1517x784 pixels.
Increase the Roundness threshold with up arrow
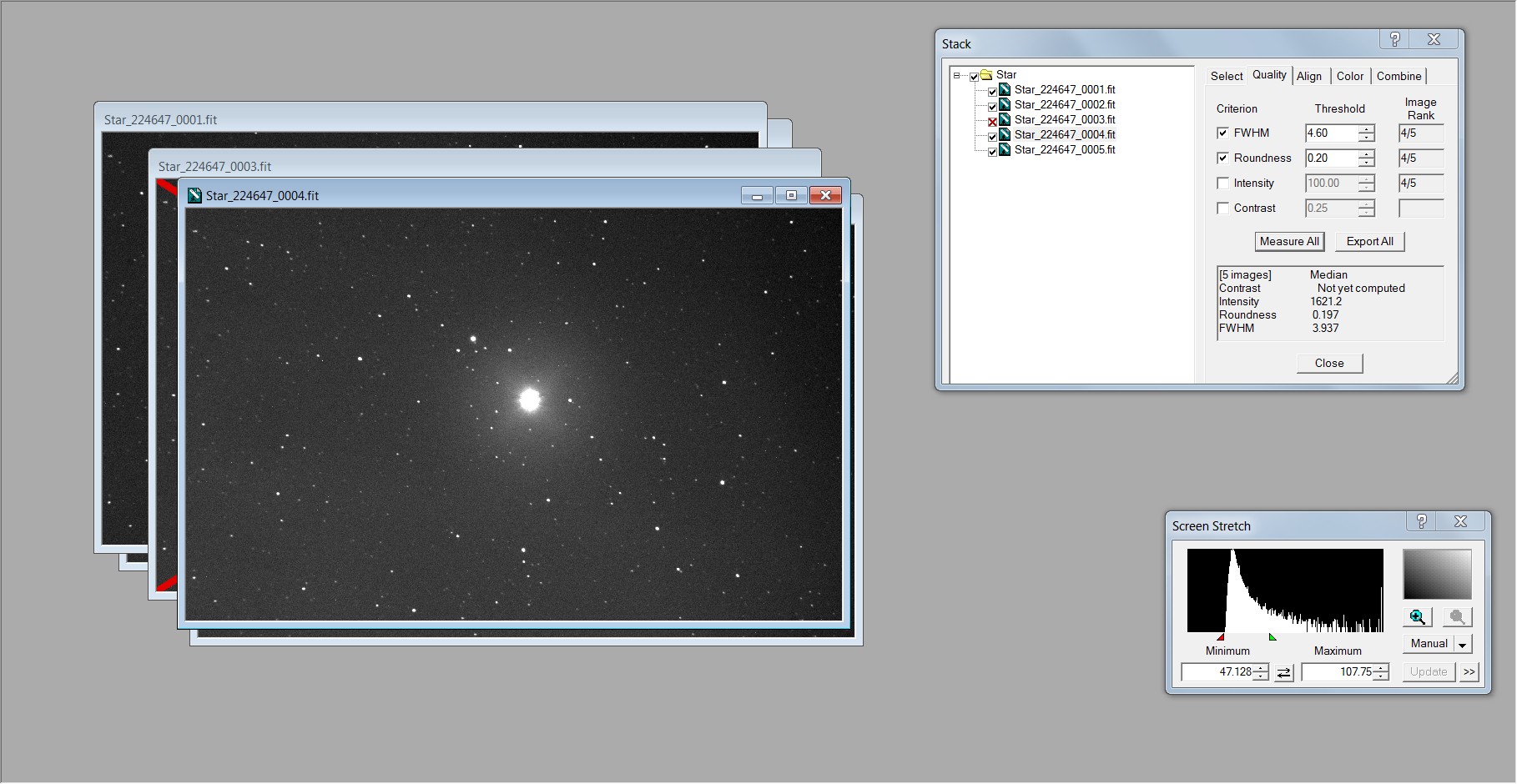point(1366,154)
